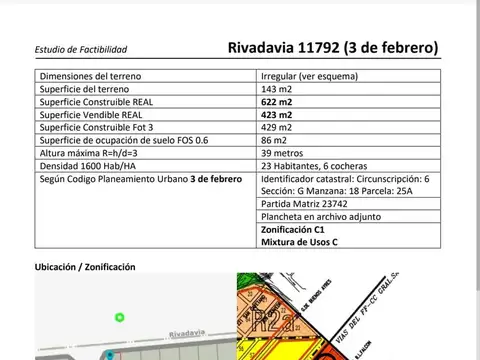The image size is (480, 360).
Task: Click the blue map pin near Rivadavia
Action: point(110,355)
